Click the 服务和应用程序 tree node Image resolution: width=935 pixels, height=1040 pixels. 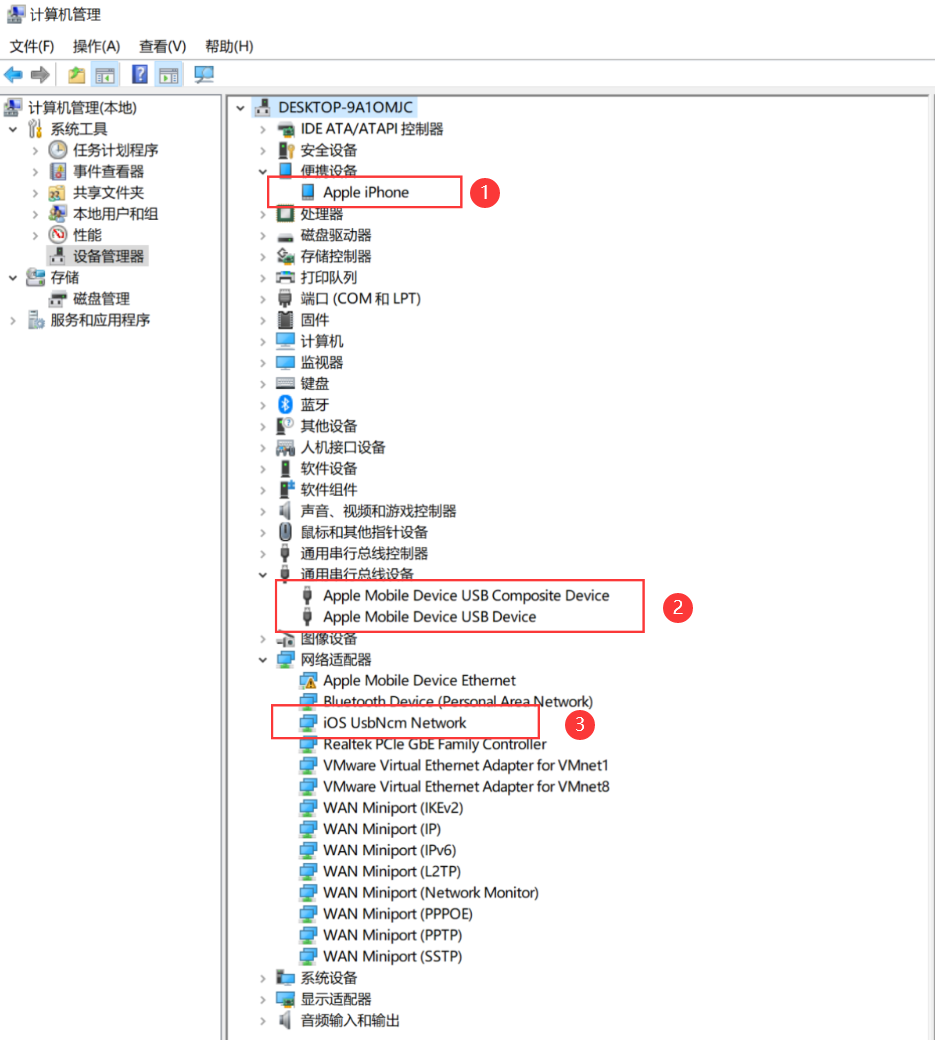click(100, 320)
